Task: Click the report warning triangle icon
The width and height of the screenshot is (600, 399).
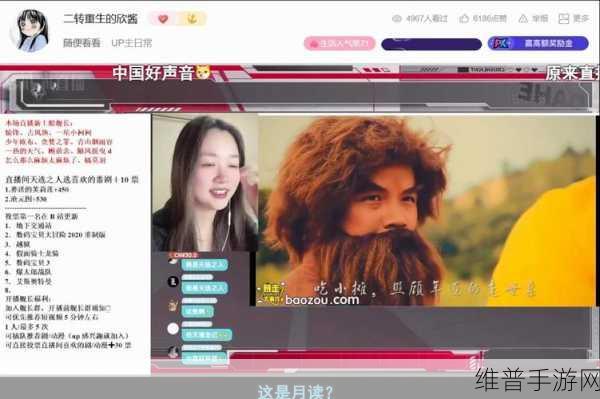Action: pos(523,18)
